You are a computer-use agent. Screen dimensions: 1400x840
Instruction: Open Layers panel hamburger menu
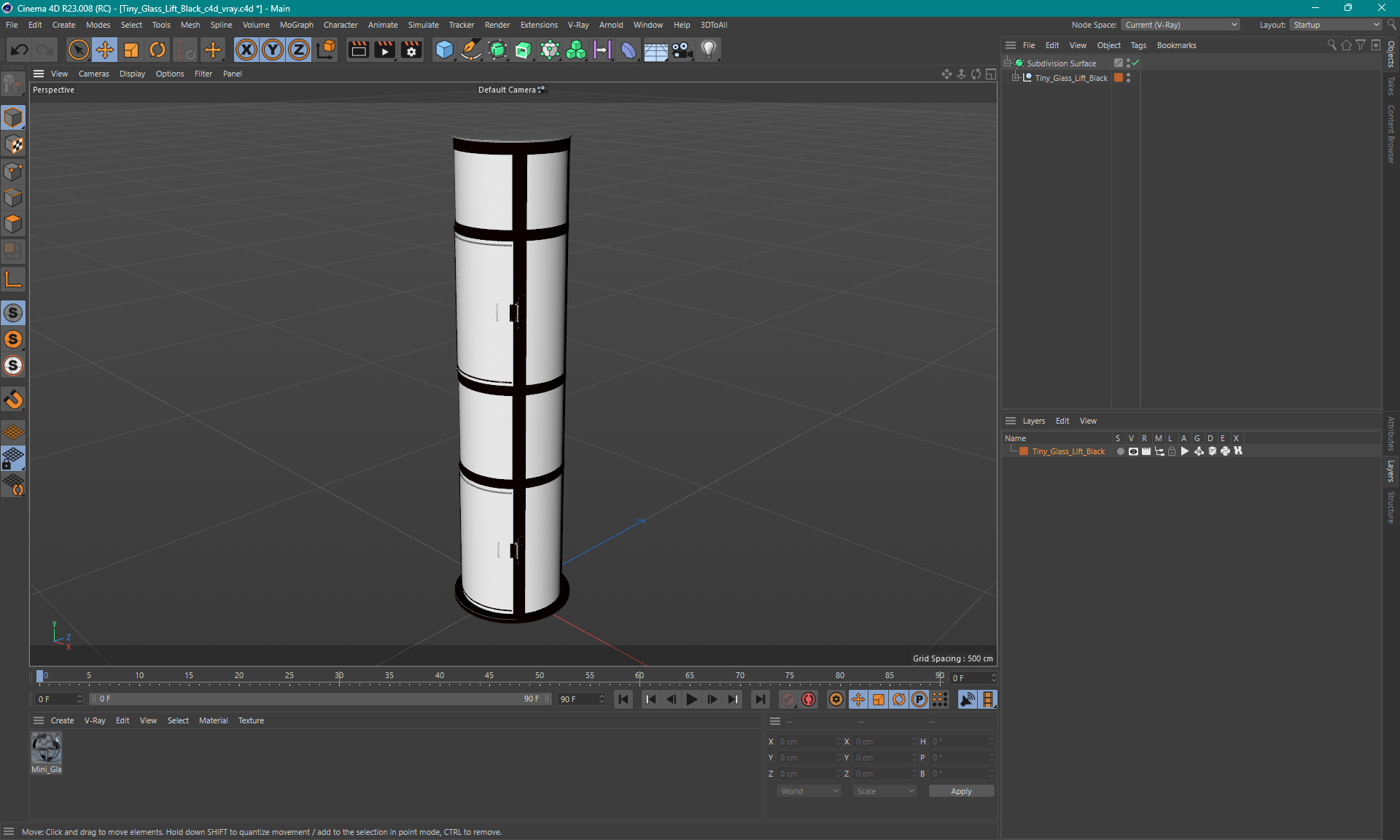[x=1011, y=421]
